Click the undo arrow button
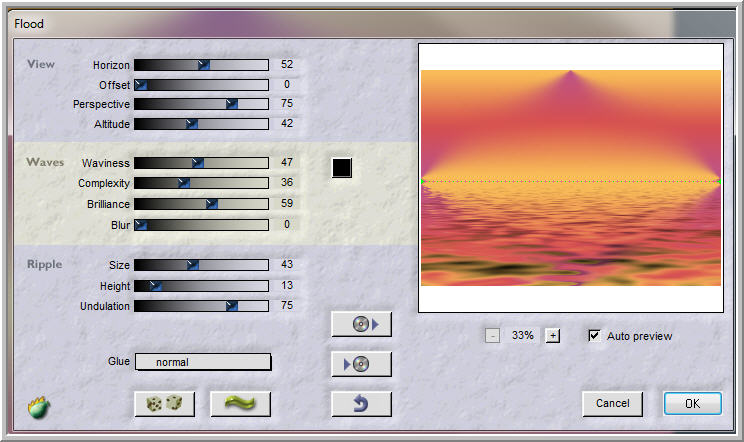Image resolution: width=744 pixels, height=442 pixels. [362, 404]
